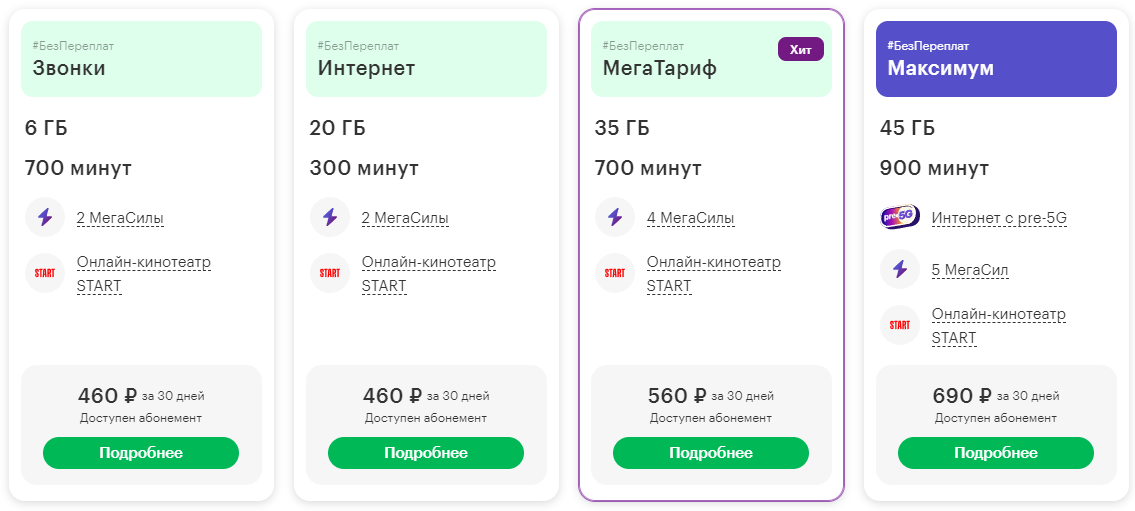Click the lightning MegaSily icon in the Звонки card

point(45,217)
